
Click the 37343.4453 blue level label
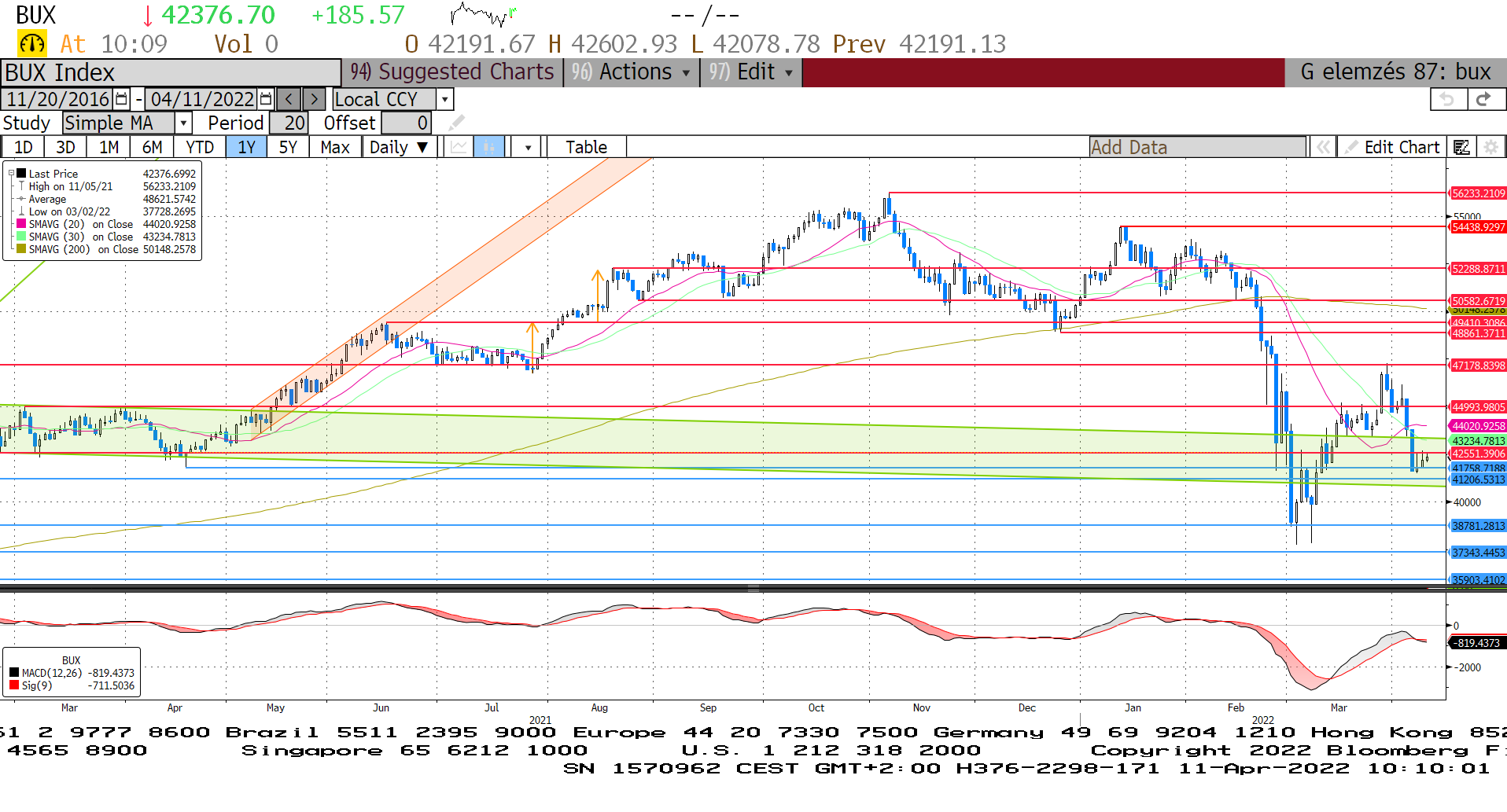pos(1478,553)
